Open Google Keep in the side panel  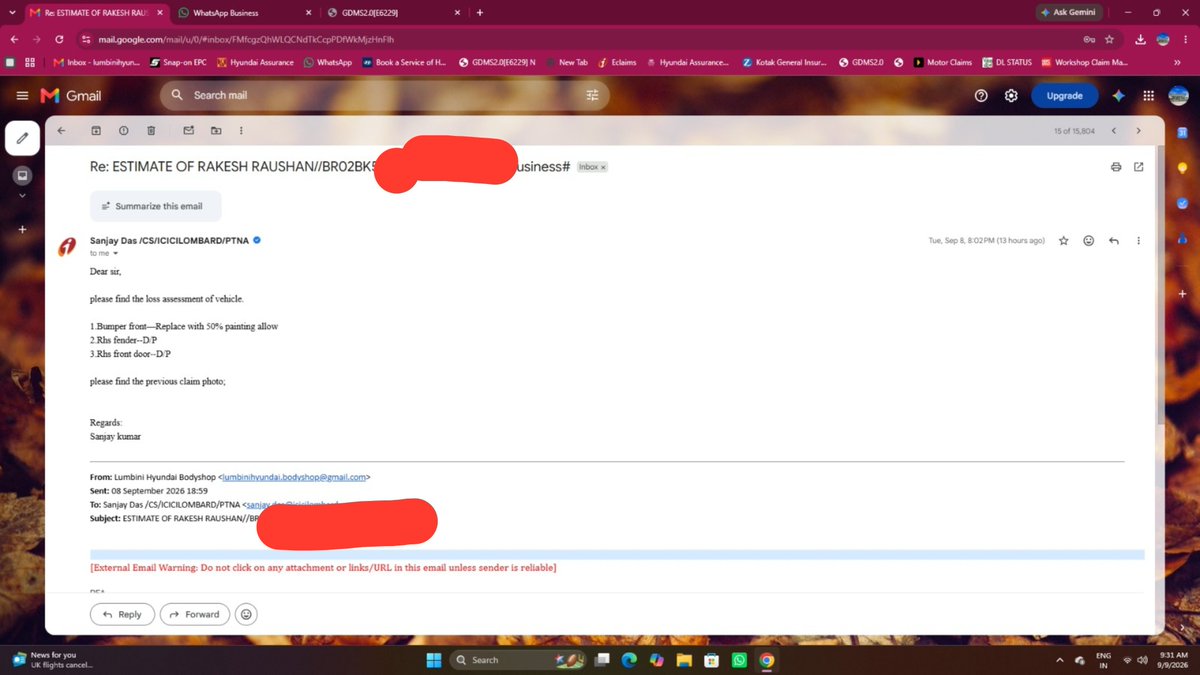click(x=1182, y=167)
